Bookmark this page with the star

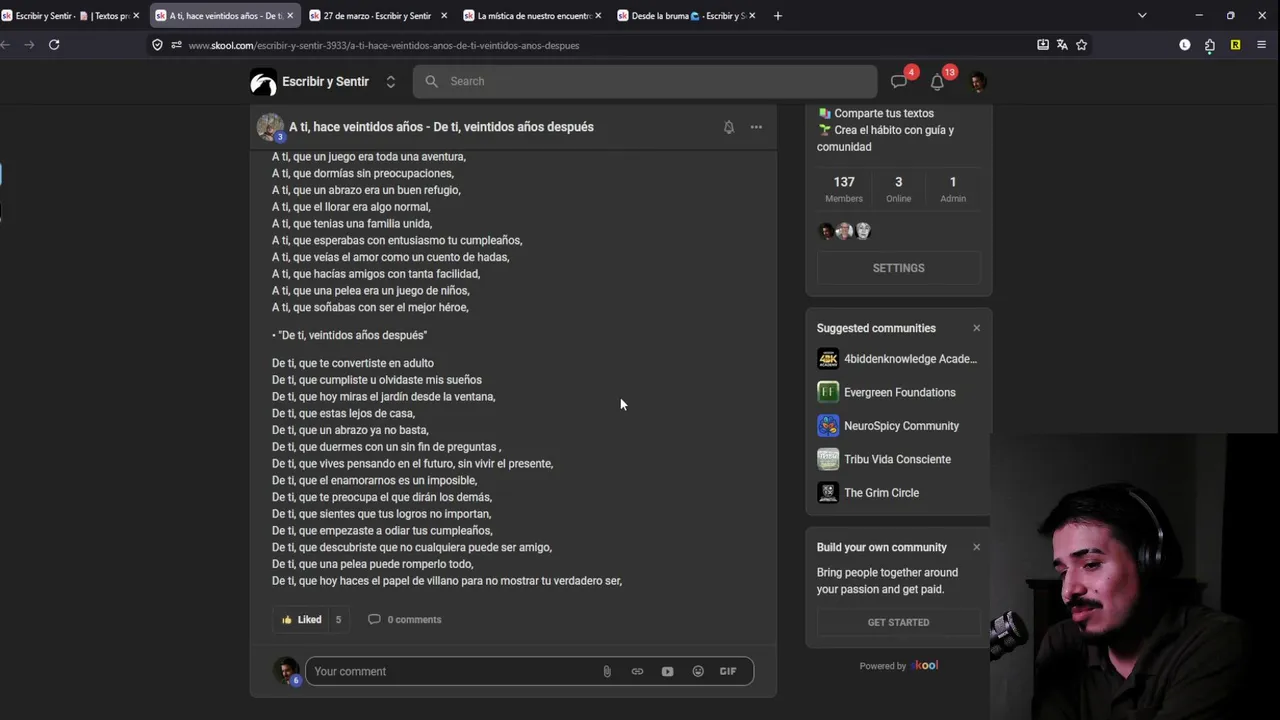(x=1081, y=45)
